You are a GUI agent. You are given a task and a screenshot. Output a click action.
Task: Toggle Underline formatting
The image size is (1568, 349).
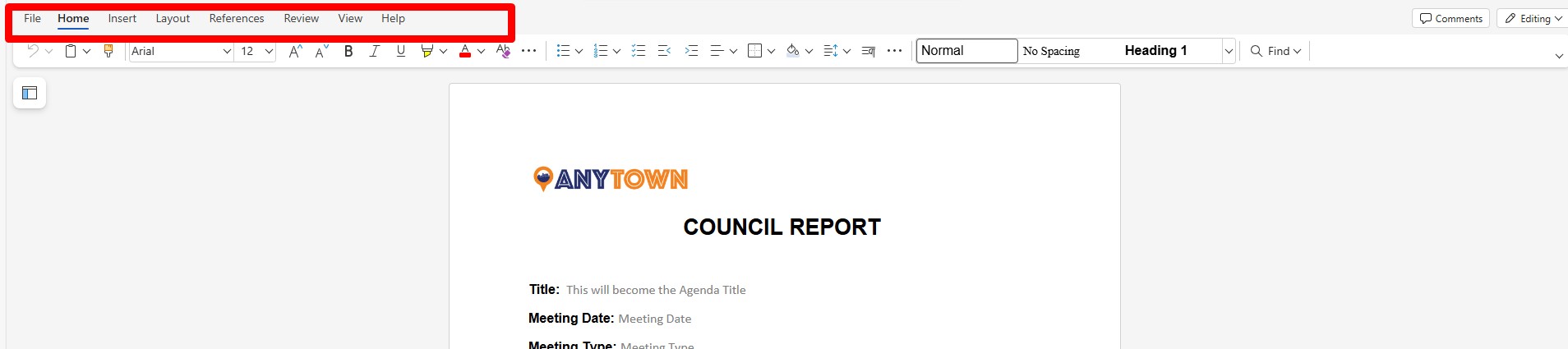[x=401, y=51]
